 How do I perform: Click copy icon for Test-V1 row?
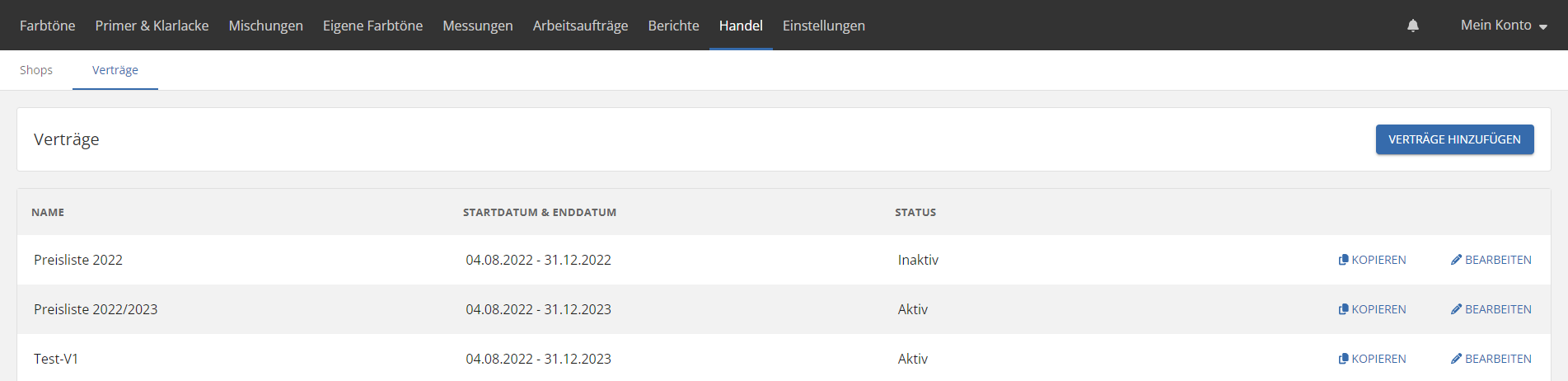point(1343,359)
